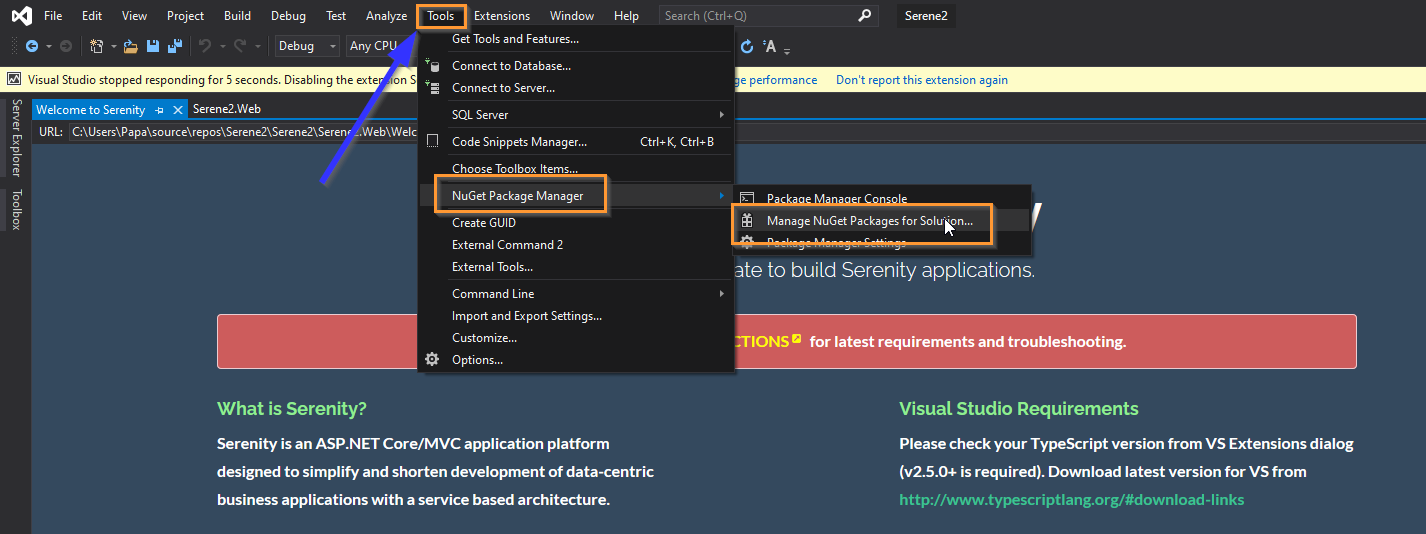Close the Welcome to Serenity tab
Screen dimensions: 1426x534
(178, 110)
